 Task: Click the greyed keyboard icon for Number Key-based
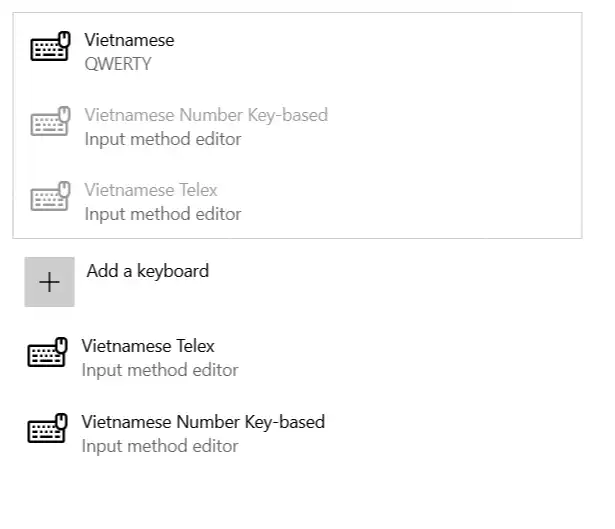pos(50,121)
